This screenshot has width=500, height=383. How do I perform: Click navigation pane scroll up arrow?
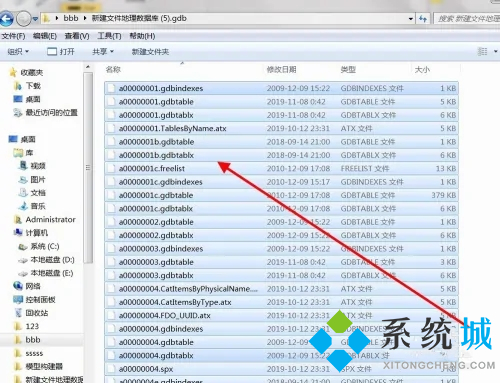88,67
